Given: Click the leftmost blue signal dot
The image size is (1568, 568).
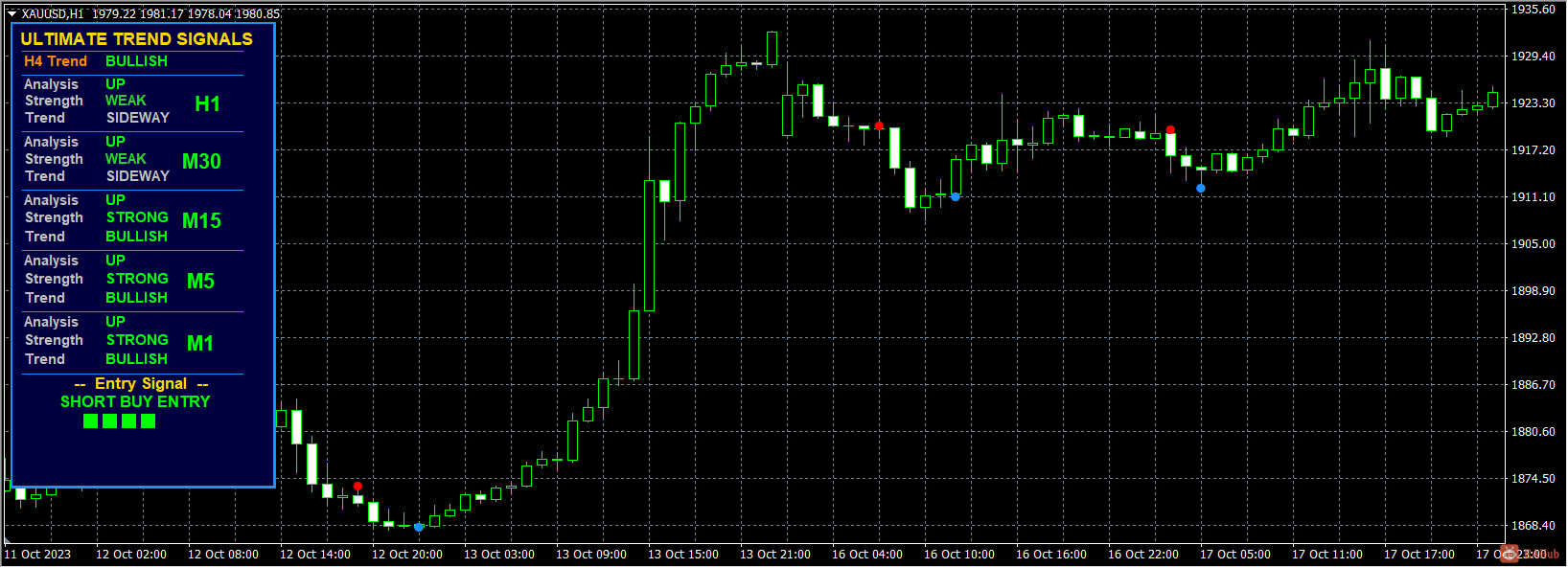Looking at the screenshot, I should click(x=419, y=528).
